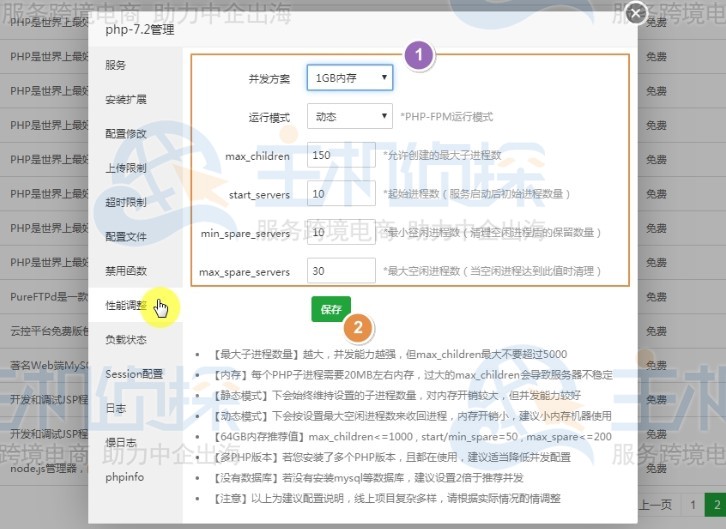Close the php-7.2 management dialog

[x=634, y=13]
